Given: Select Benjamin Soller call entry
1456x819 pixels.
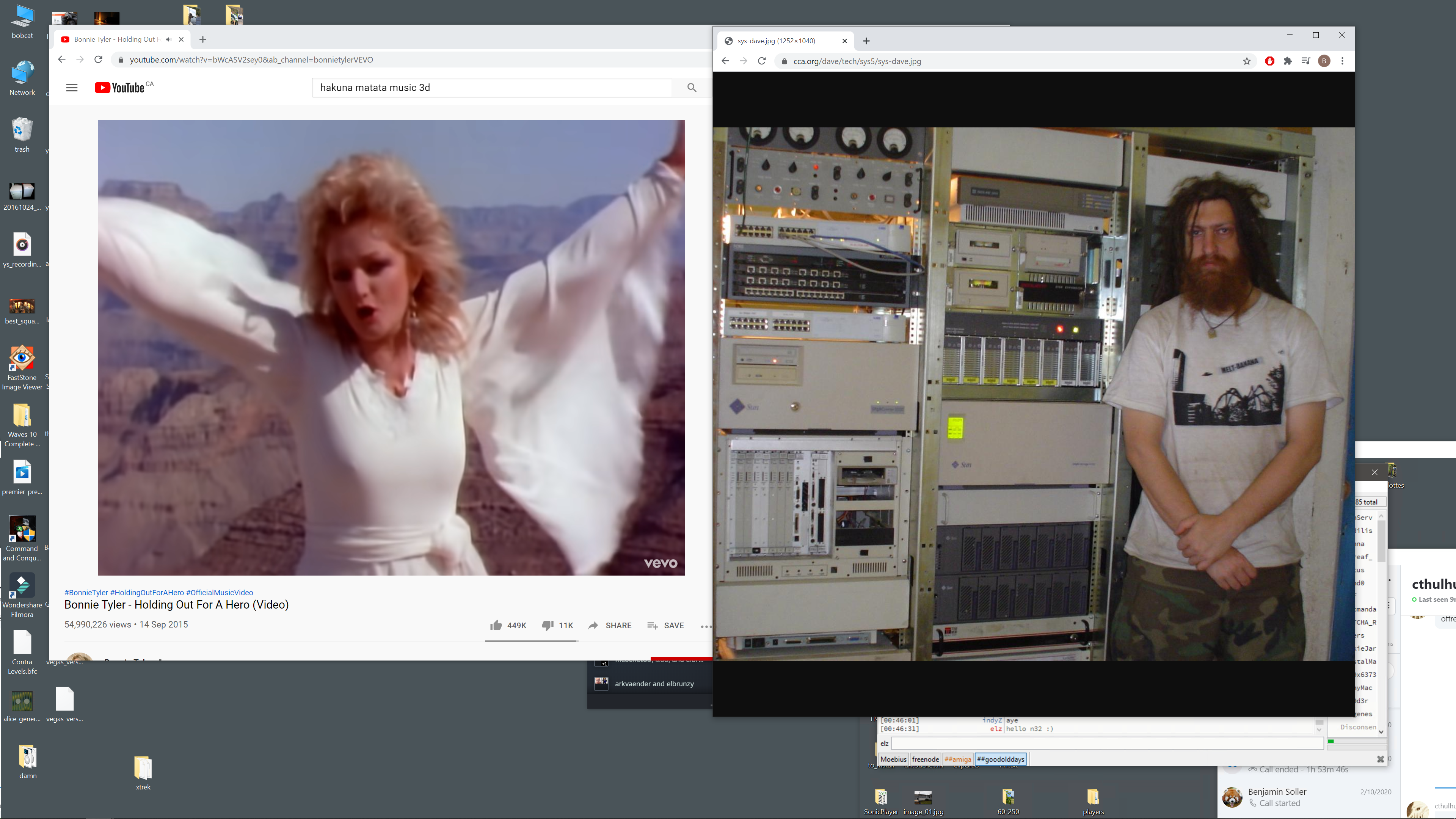Looking at the screenshot, I should 1308,797.
